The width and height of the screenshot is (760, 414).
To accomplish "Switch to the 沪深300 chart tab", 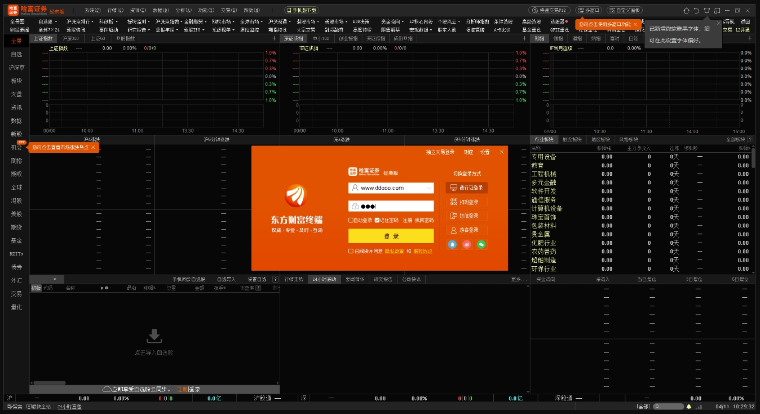I will click(71, 38).
